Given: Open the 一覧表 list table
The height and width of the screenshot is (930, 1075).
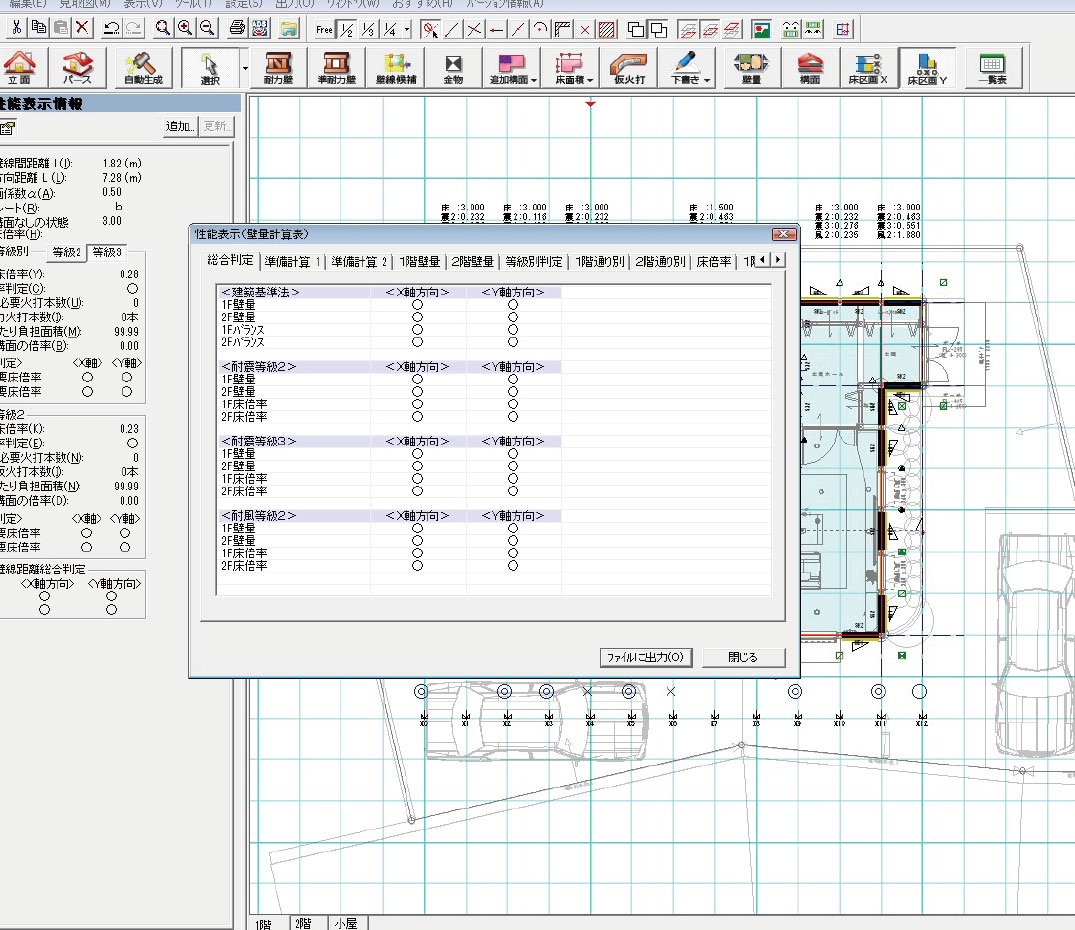Looking at the screenshot, I should [992, 68].
